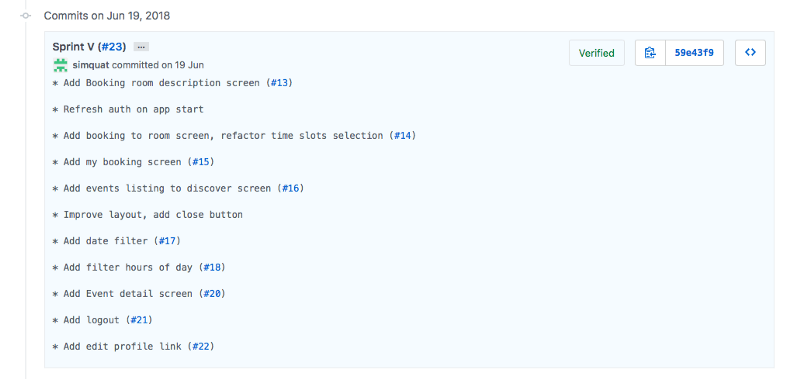Open issue #15 link

(201, 162)
